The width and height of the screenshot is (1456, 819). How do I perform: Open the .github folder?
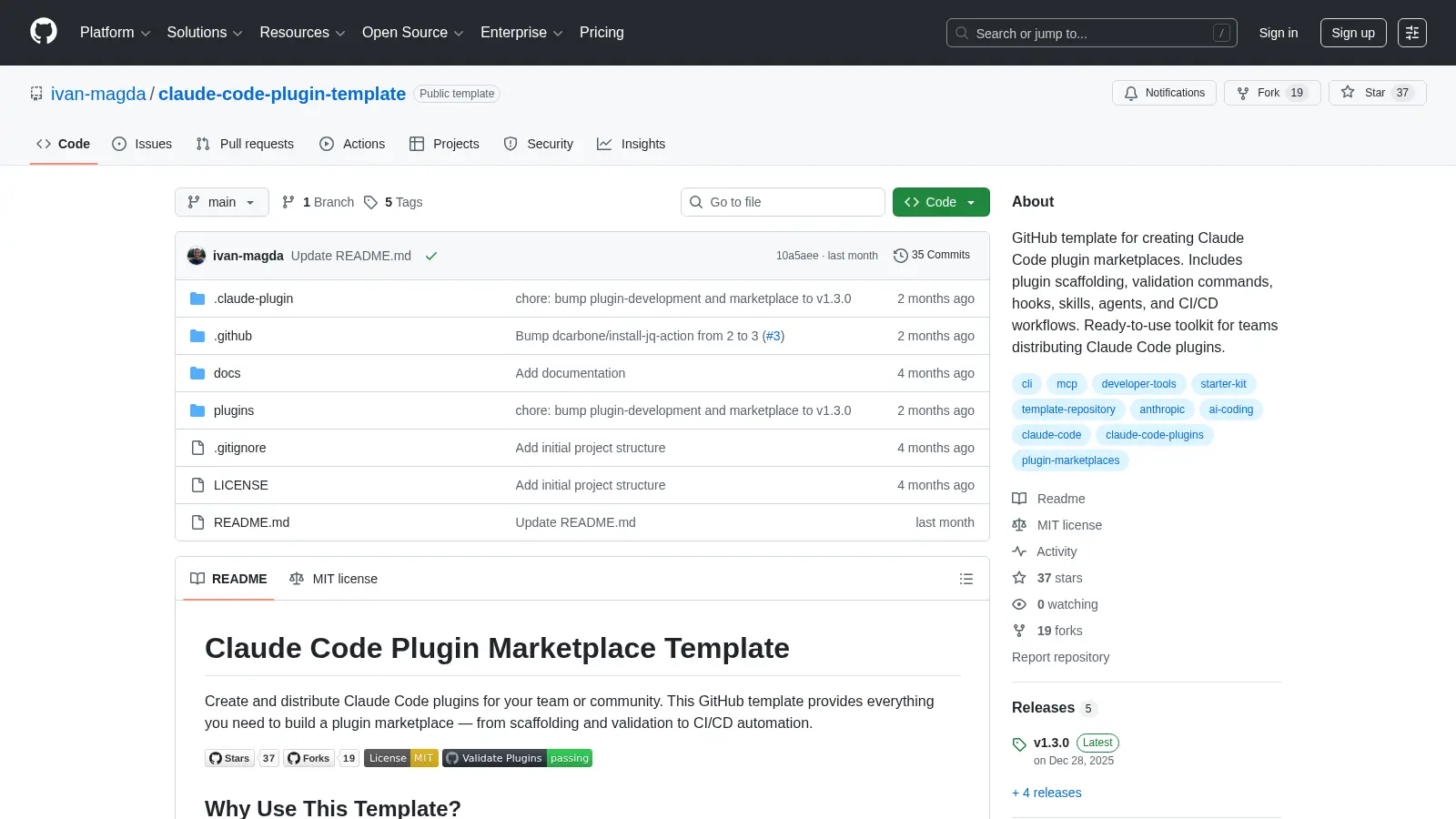(x=233, y=336)
